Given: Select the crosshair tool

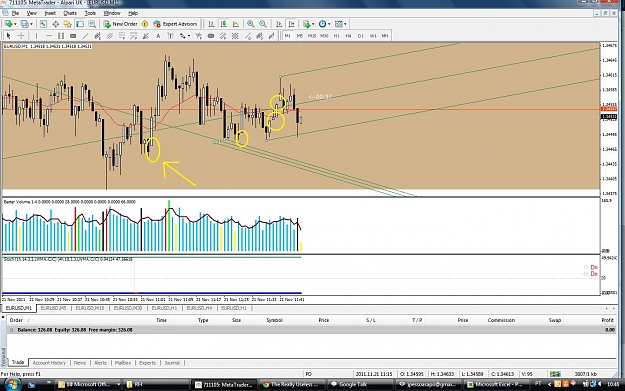Looking at the screenshot, I should click(21, 36).
